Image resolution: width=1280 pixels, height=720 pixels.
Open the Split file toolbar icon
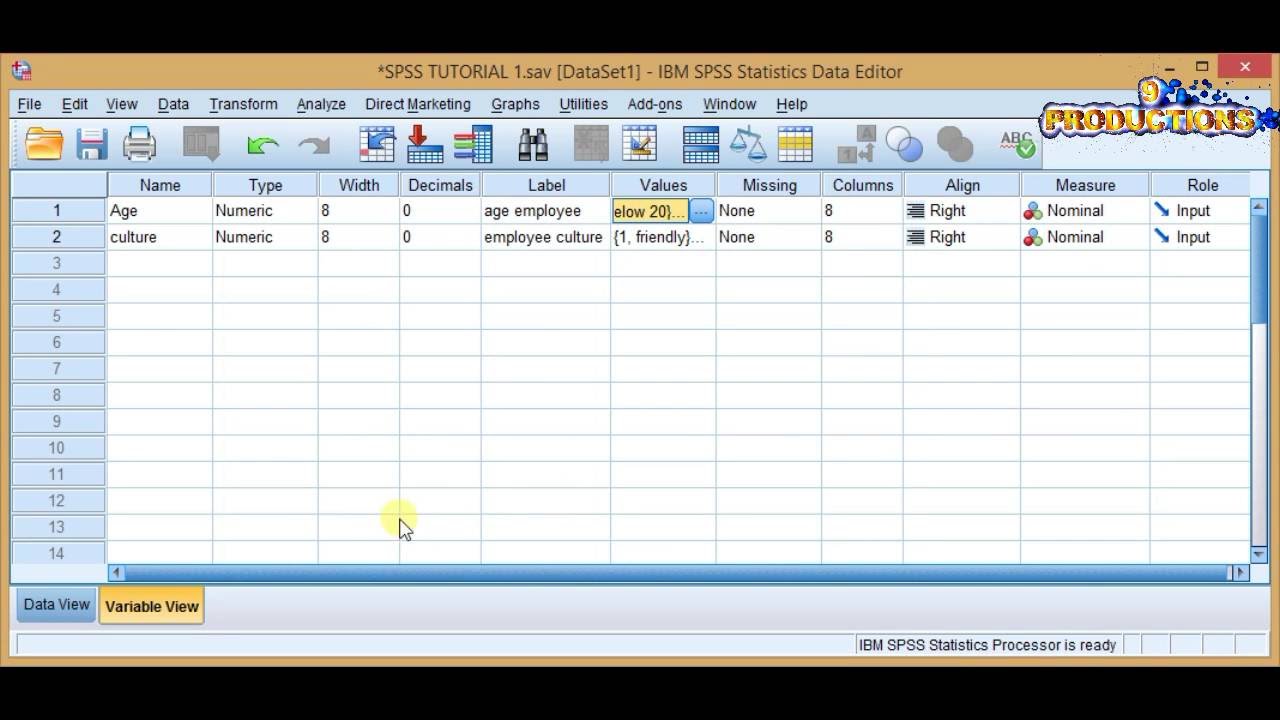point(700,145)
